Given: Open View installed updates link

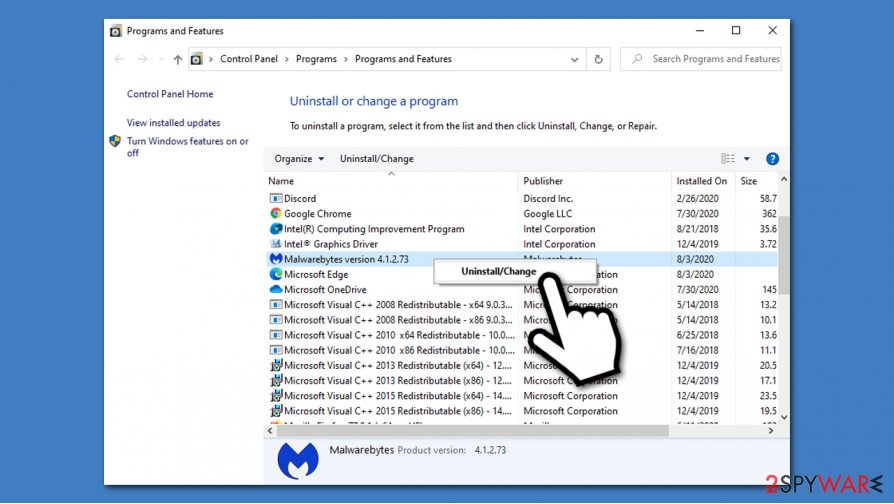Looking at the screenshot, I should [x=173, y=123].
